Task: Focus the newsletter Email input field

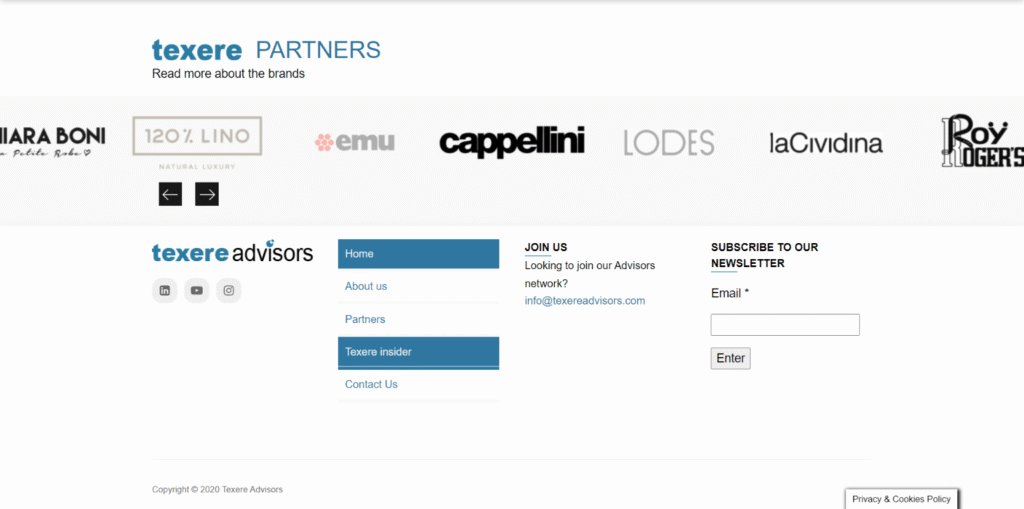Action: (x=785, y=325)
